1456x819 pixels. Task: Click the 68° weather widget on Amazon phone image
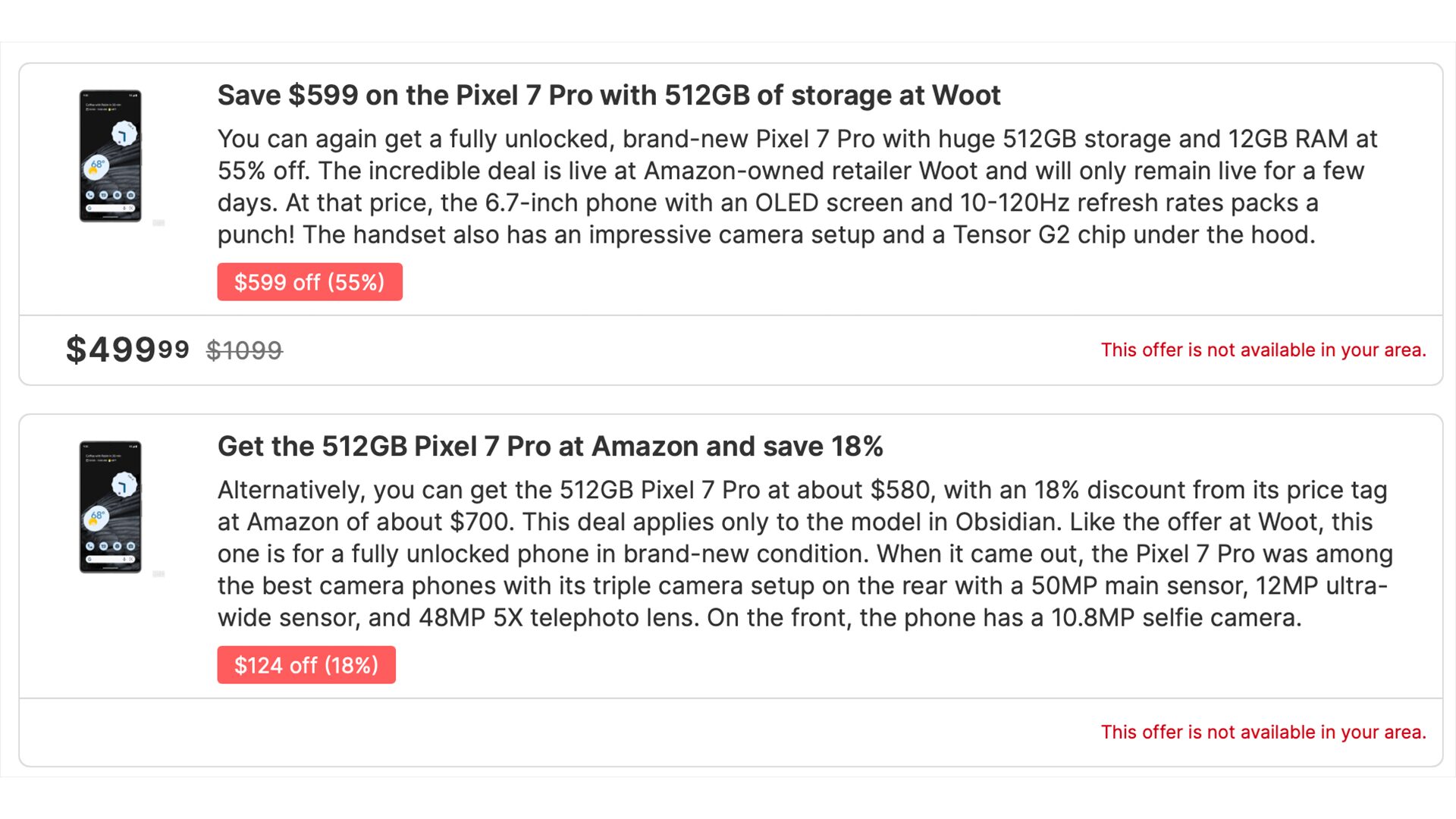point(97,517)
